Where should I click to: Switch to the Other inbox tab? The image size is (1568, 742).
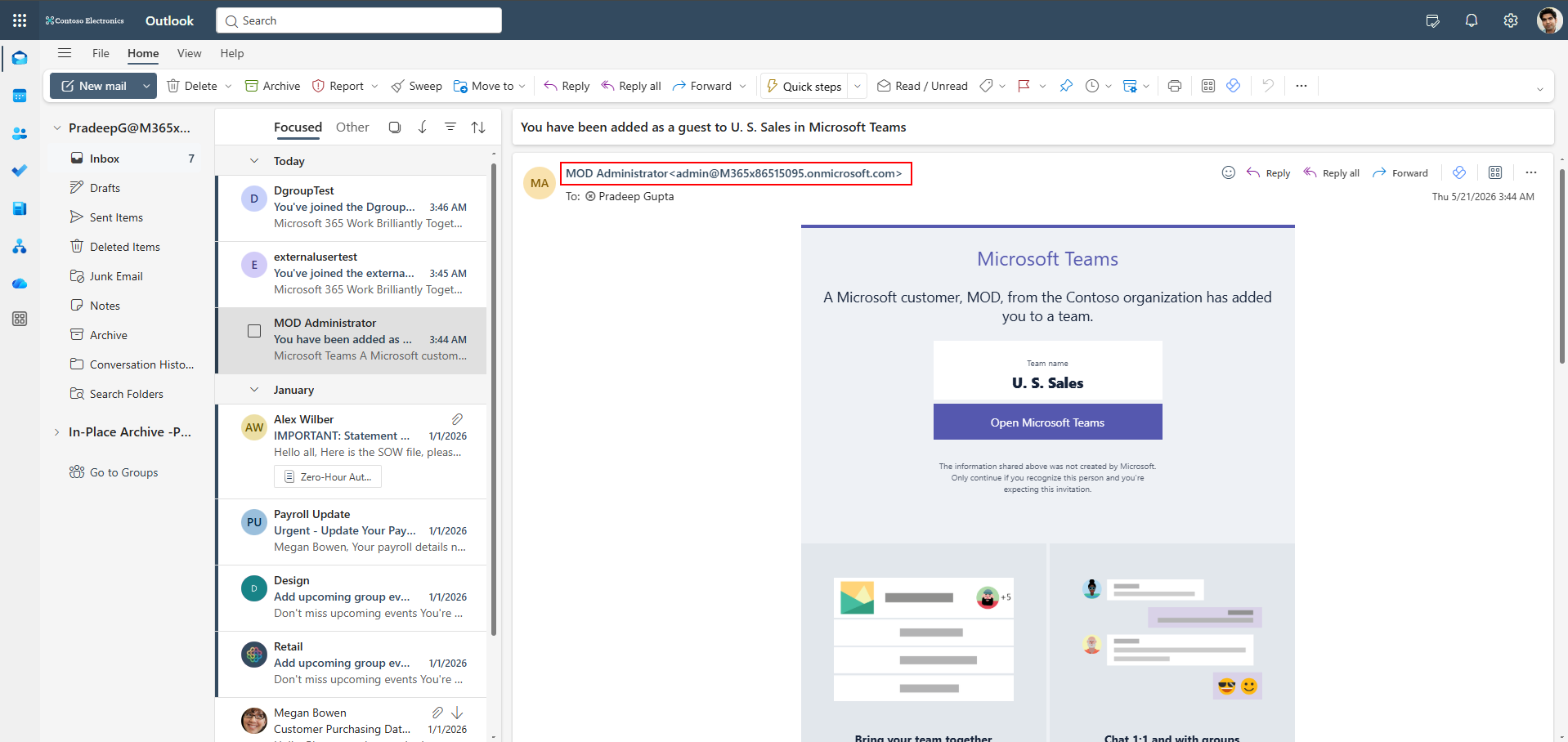tap(352, 127)
